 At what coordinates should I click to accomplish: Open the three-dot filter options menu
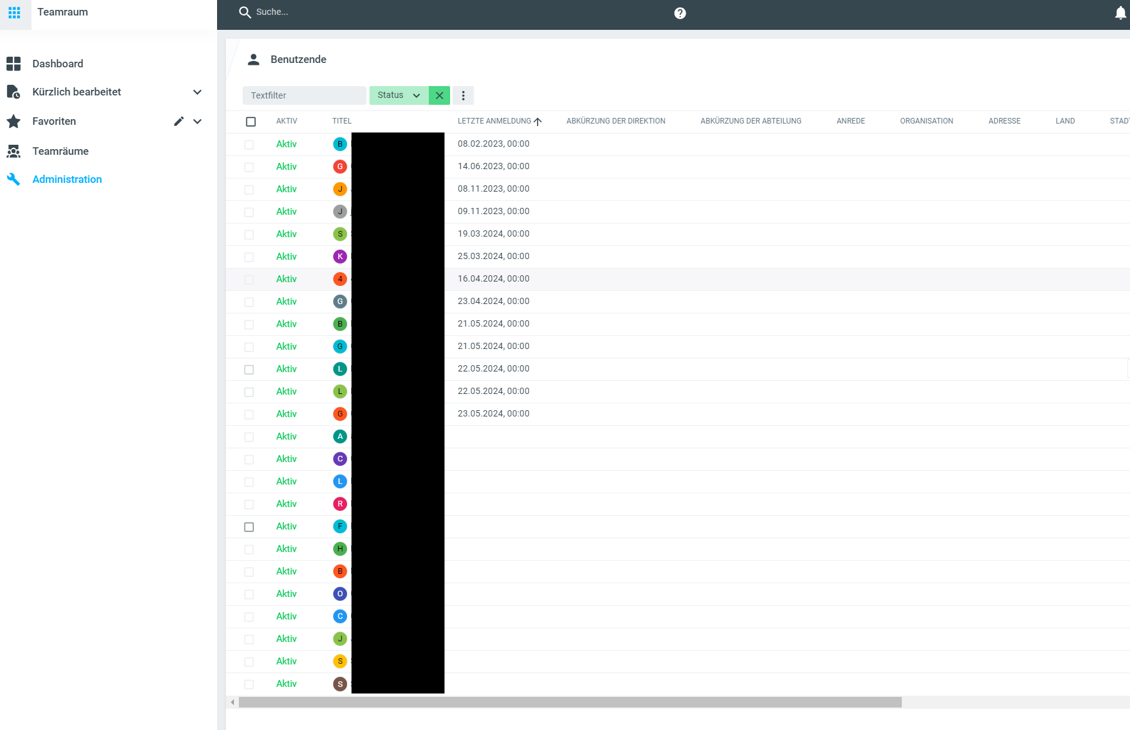click(463, 96)
